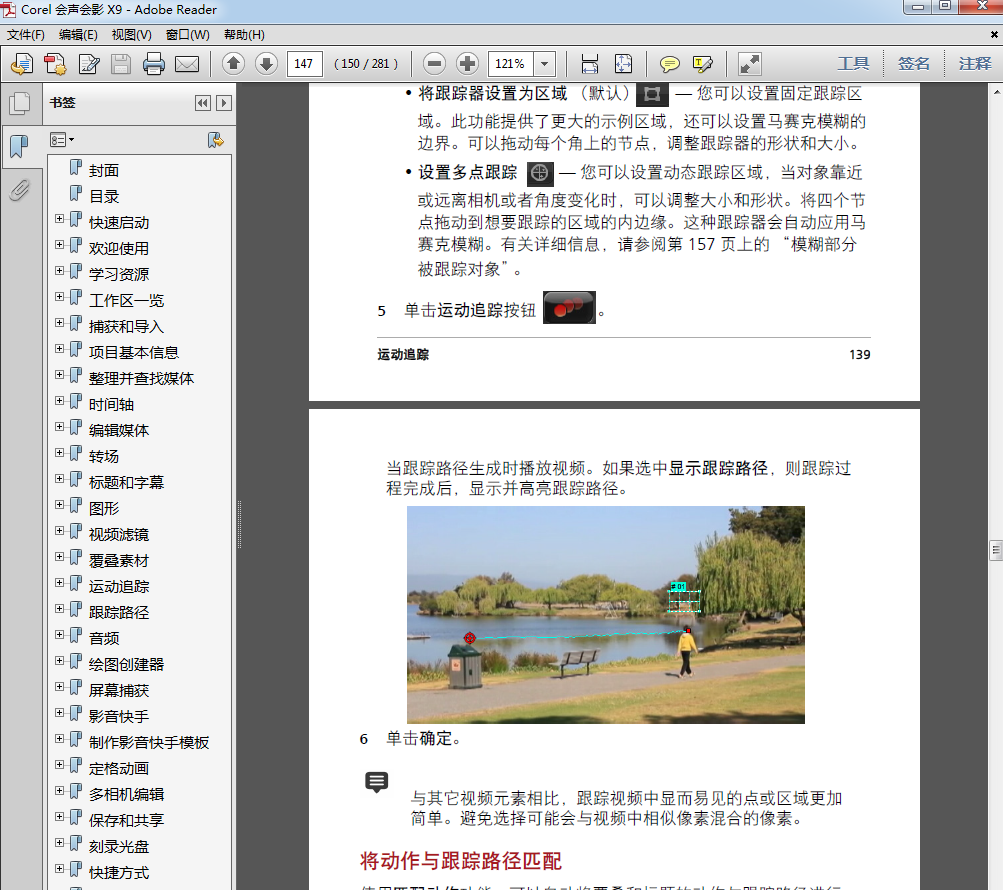
Task: Expand the 工作区一览 bookmark
Action: (x=59, y=297)
